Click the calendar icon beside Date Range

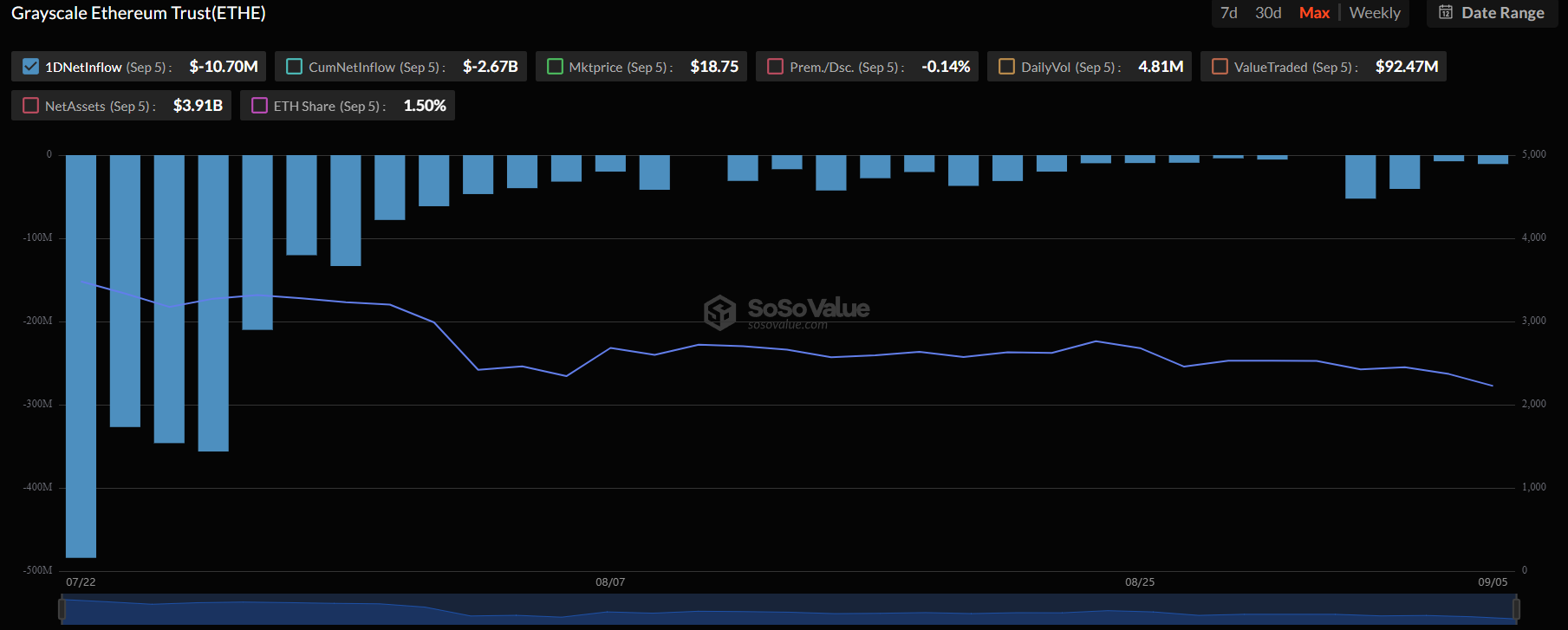[x=1446, y=12]
